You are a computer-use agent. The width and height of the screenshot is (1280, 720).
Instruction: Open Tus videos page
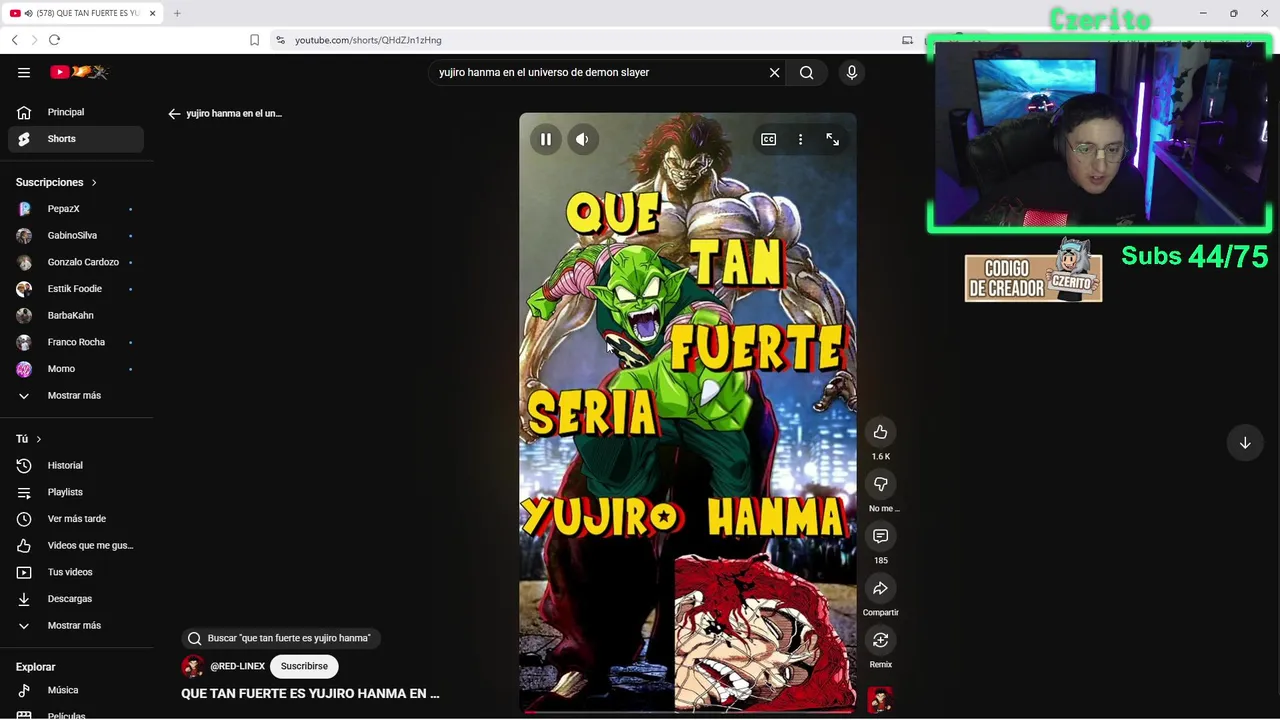[x=76, y=572]
